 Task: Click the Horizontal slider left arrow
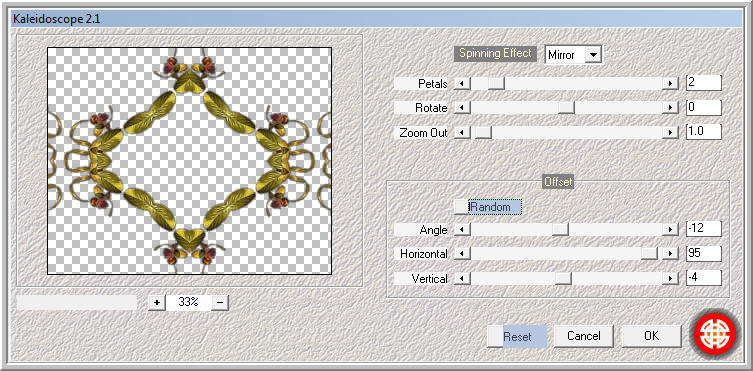click(x=462, y=253)
